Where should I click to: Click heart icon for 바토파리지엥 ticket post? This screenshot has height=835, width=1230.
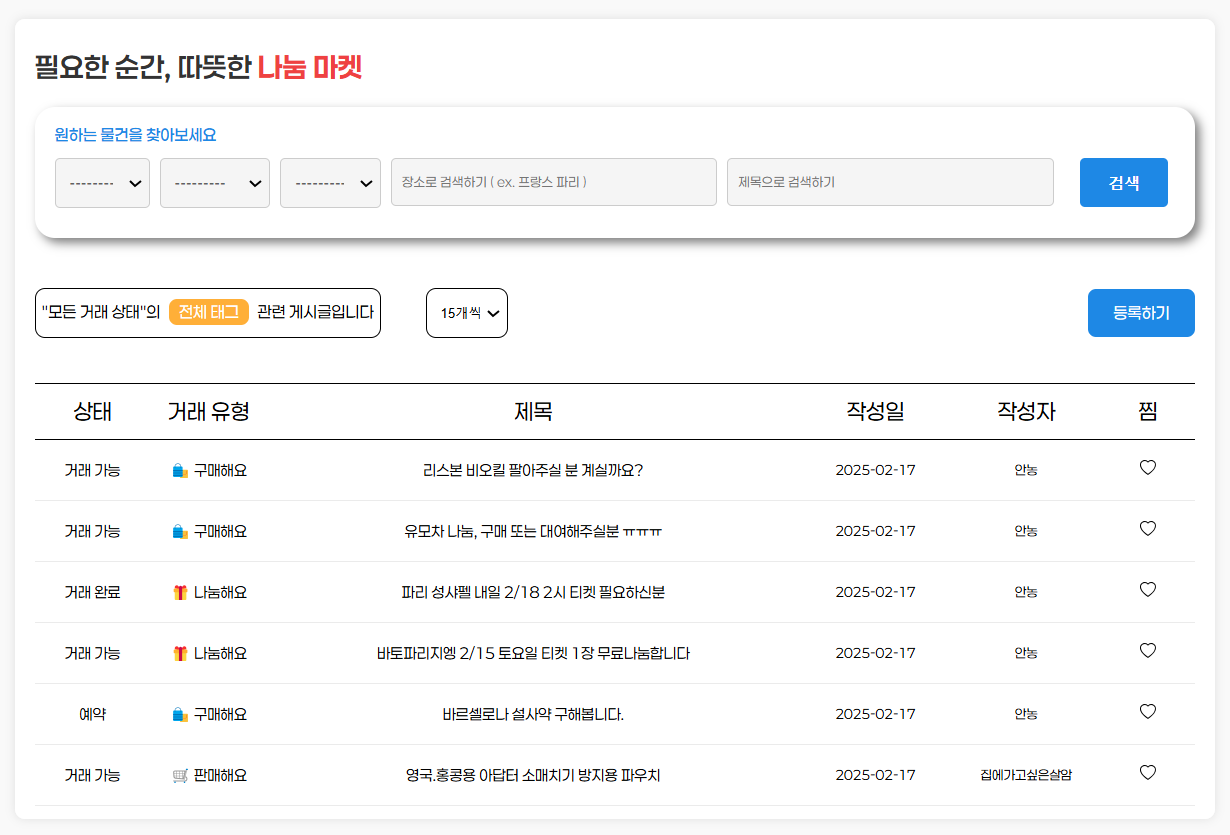pyautogui.click(x=1147, y=650)
